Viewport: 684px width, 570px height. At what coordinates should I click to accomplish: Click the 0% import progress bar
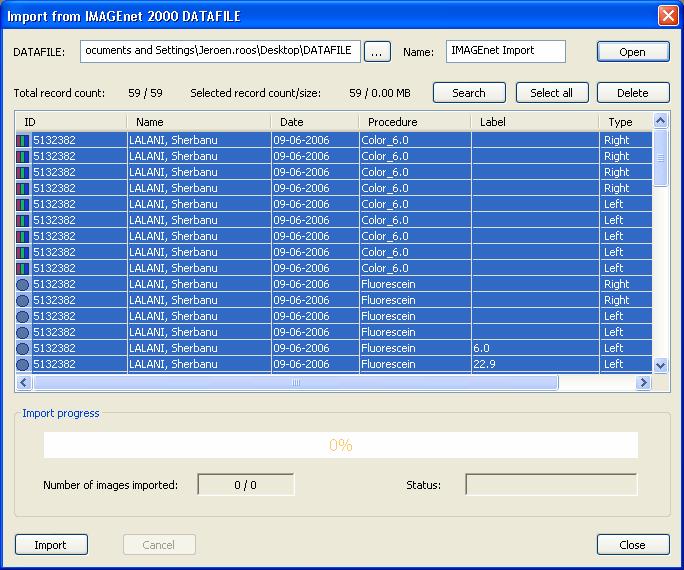point(341,445)
